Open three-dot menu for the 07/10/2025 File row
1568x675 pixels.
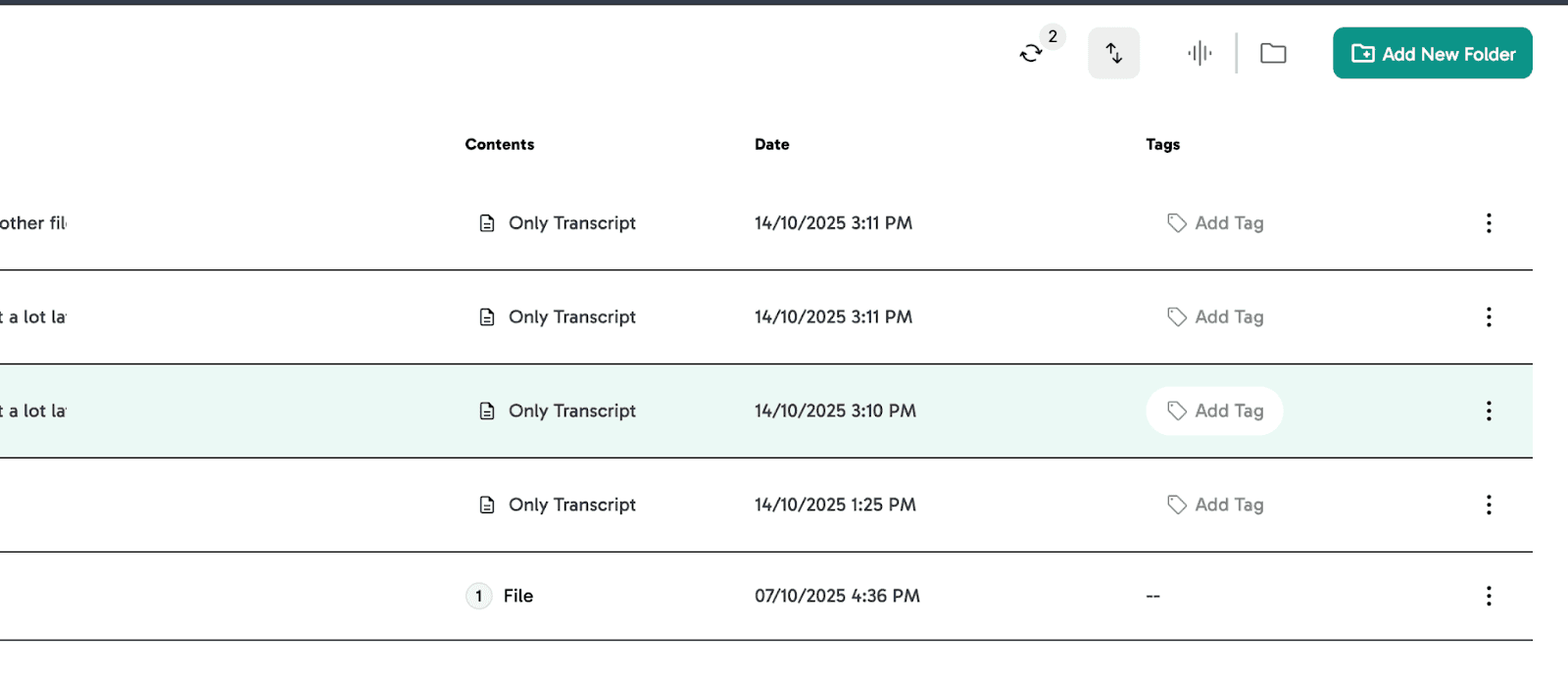click(1489, 596)
